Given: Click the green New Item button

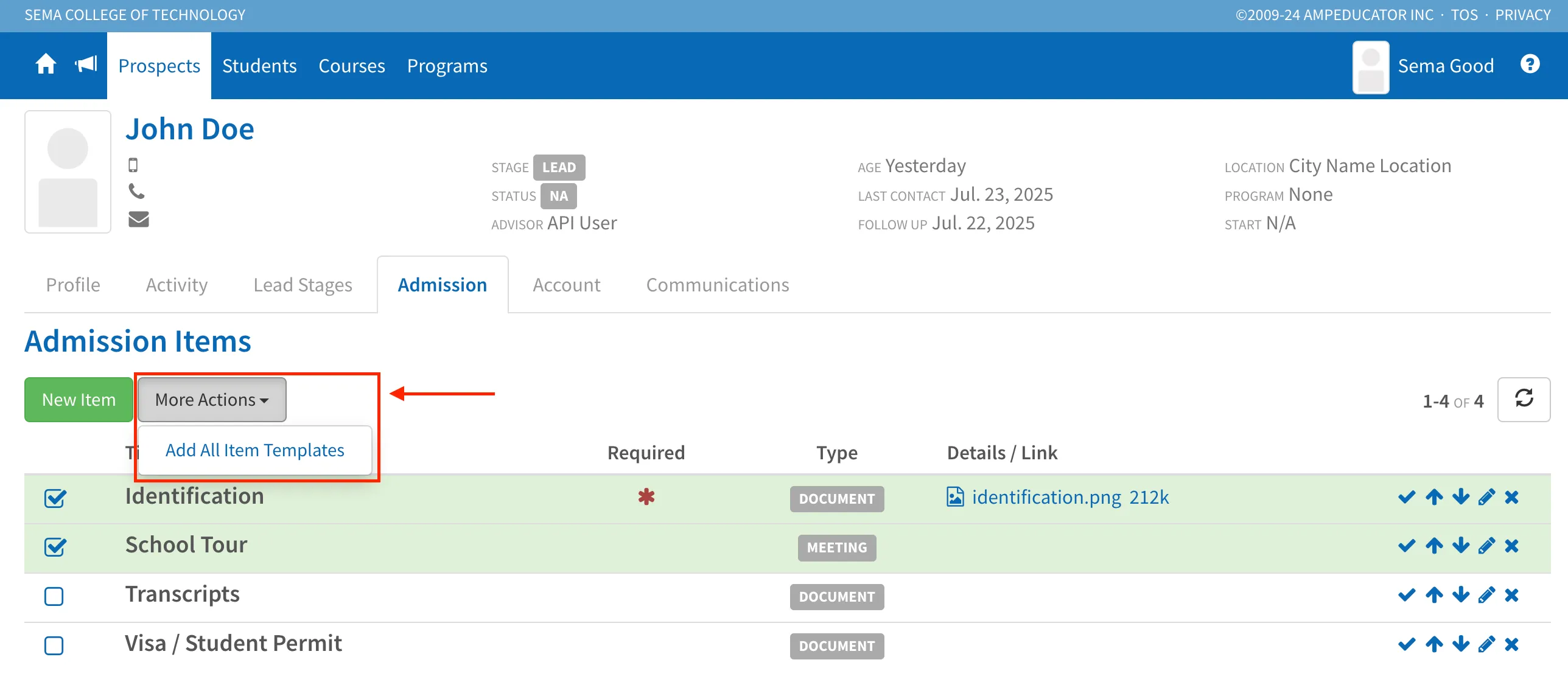Looking at the screenshot, I should click(x=79, y=400).
